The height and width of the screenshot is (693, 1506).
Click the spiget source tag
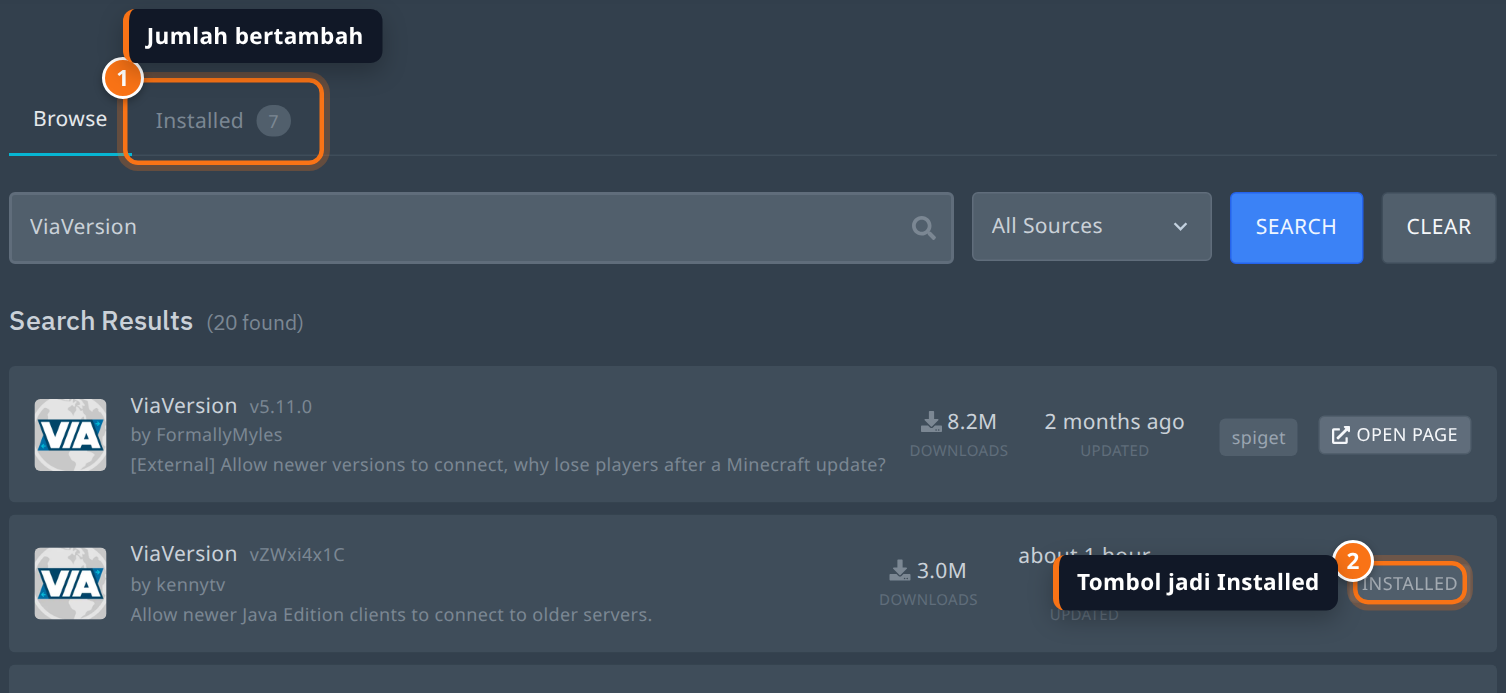pos(1258,438)
